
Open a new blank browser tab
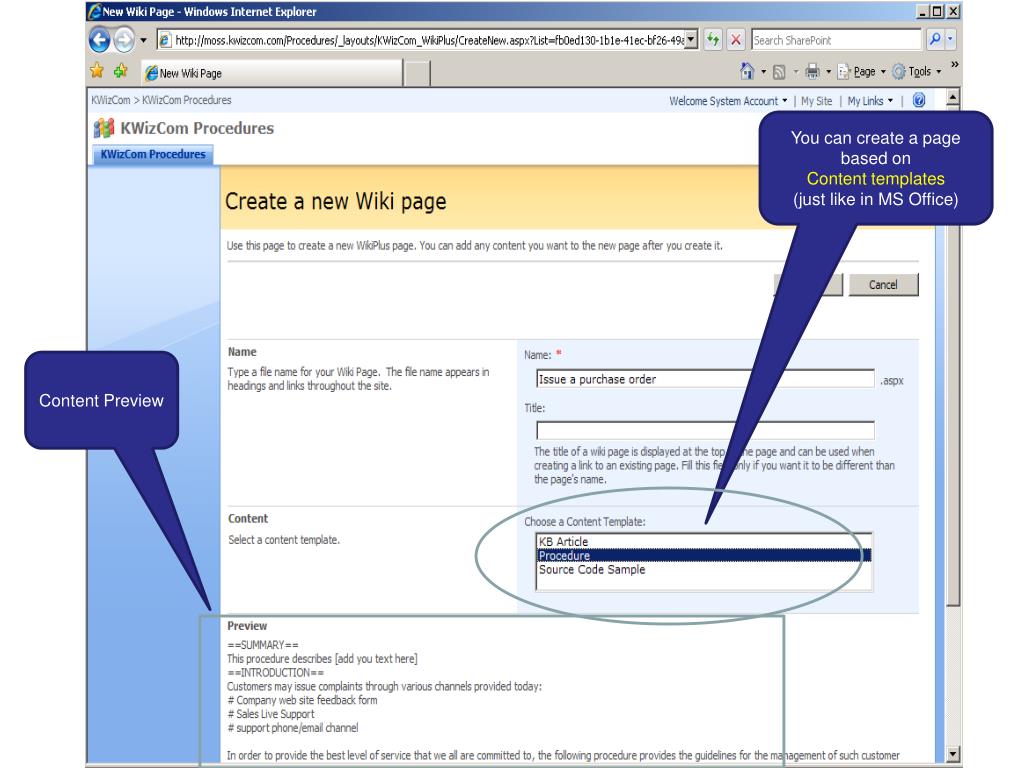point(417,73)
